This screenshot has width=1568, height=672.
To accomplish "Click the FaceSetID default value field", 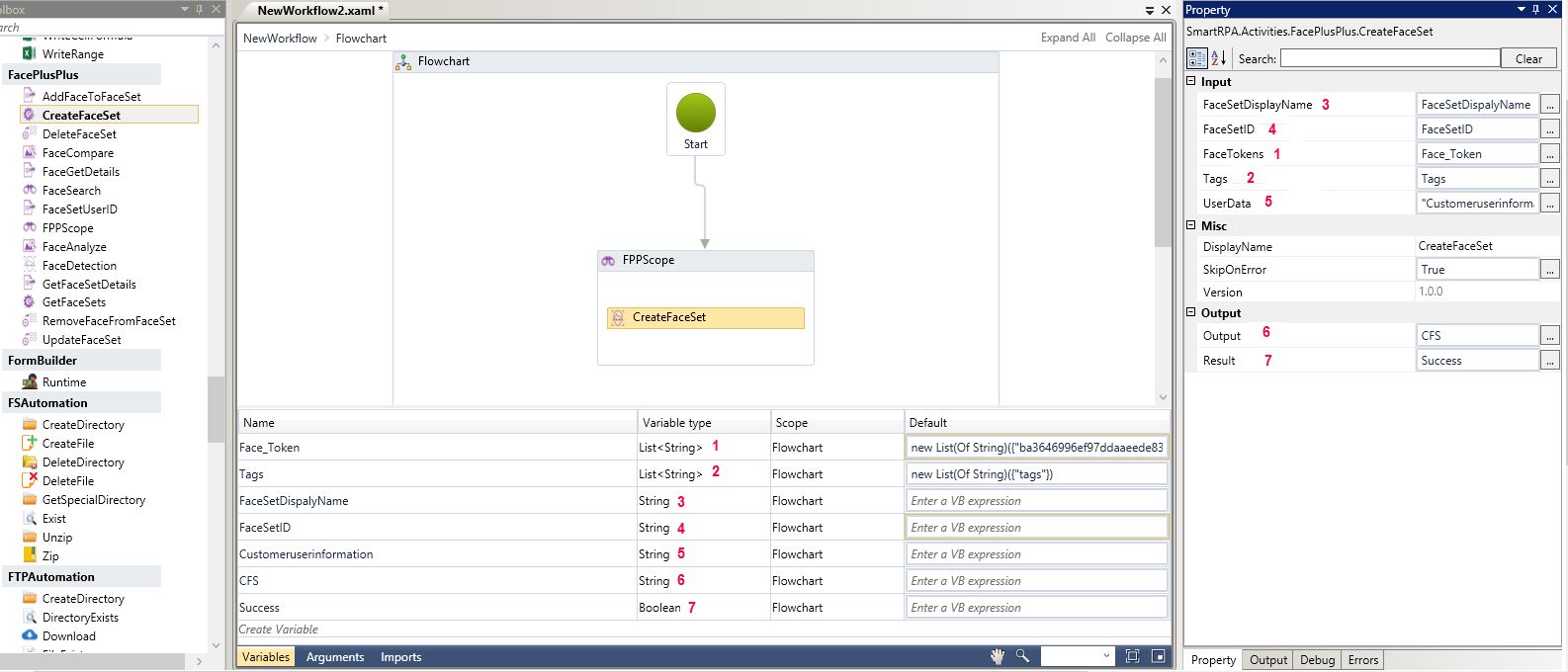I will click(x=1036, y=528).
